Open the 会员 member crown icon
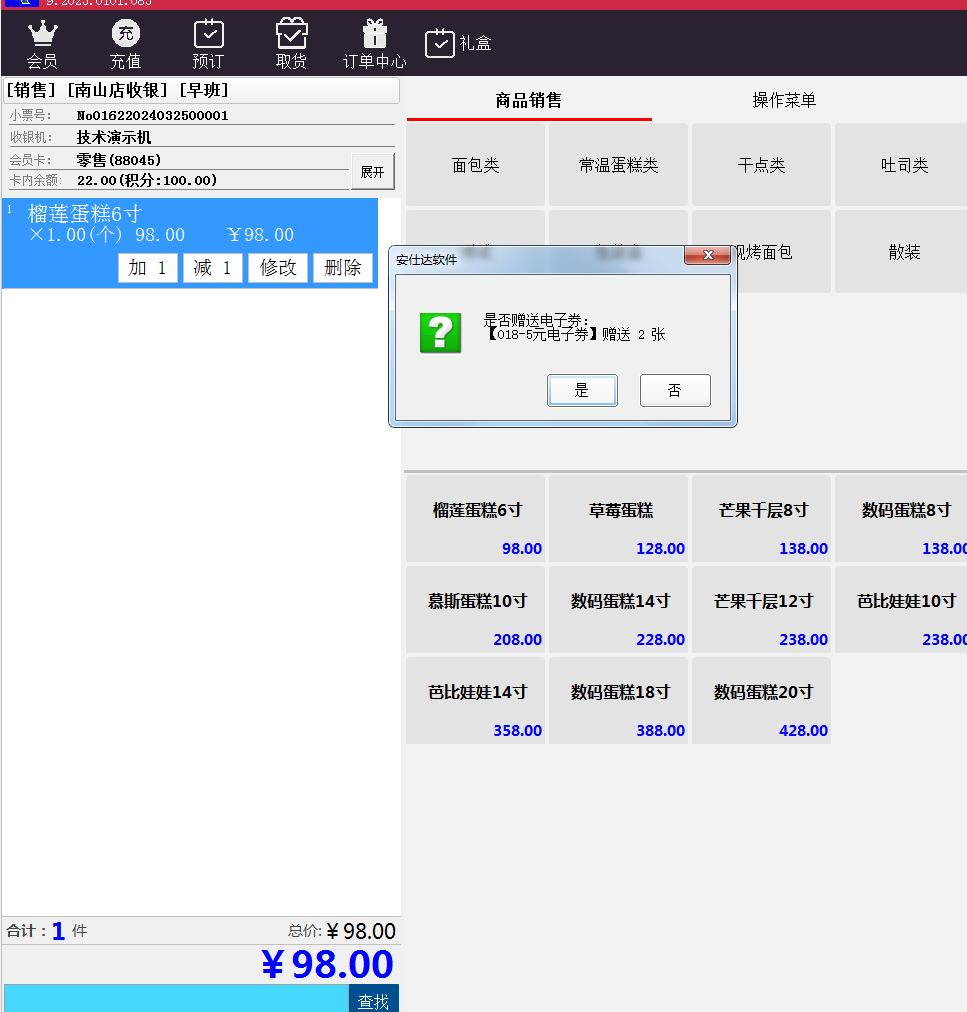Image resolution: width=967 pixels, height=1012 pixels. tap(43, 44)
